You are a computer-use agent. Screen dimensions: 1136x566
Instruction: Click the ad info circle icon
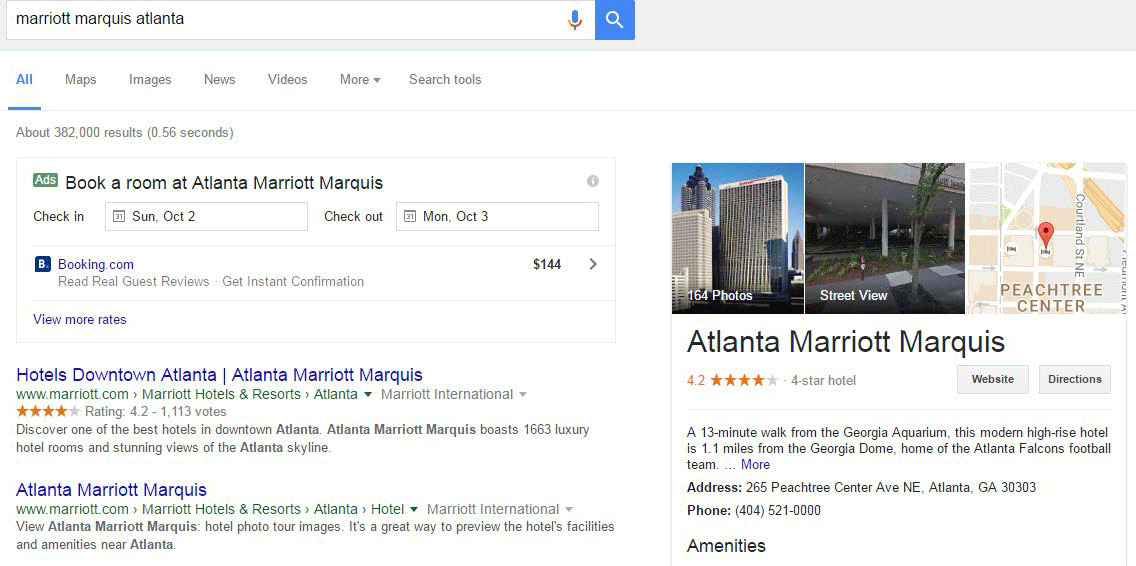[593, 181]
